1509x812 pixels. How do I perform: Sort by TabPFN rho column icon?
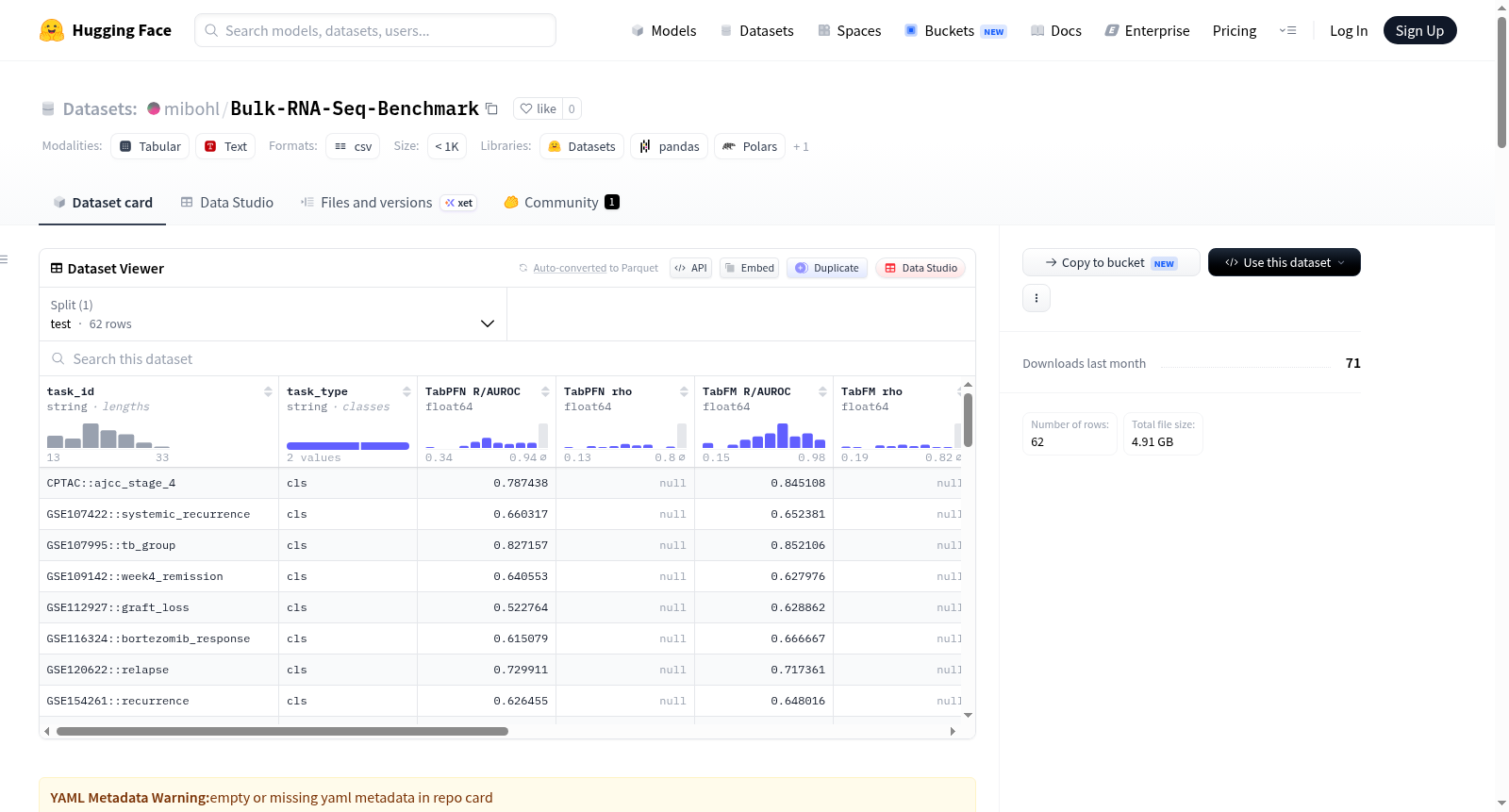tap(684, 391)
